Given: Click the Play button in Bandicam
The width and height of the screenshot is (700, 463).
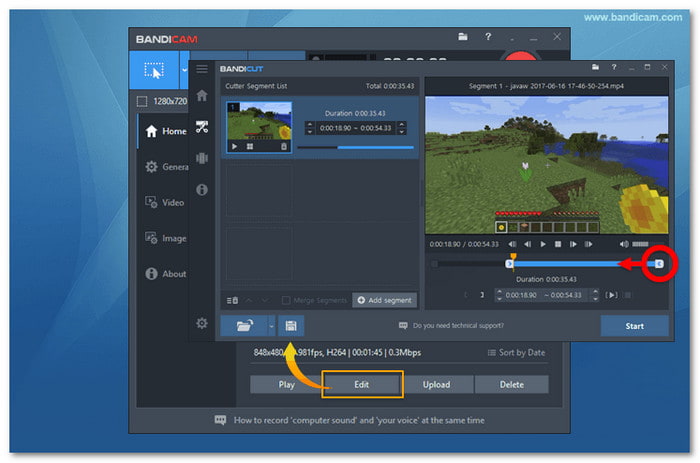Looking at the screenshot, I should point(286,384).
